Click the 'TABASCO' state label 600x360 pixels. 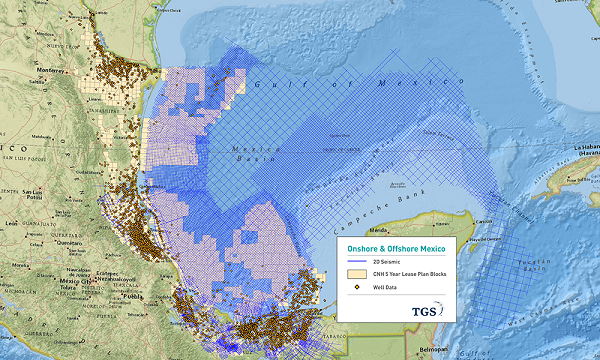point(334,337)
